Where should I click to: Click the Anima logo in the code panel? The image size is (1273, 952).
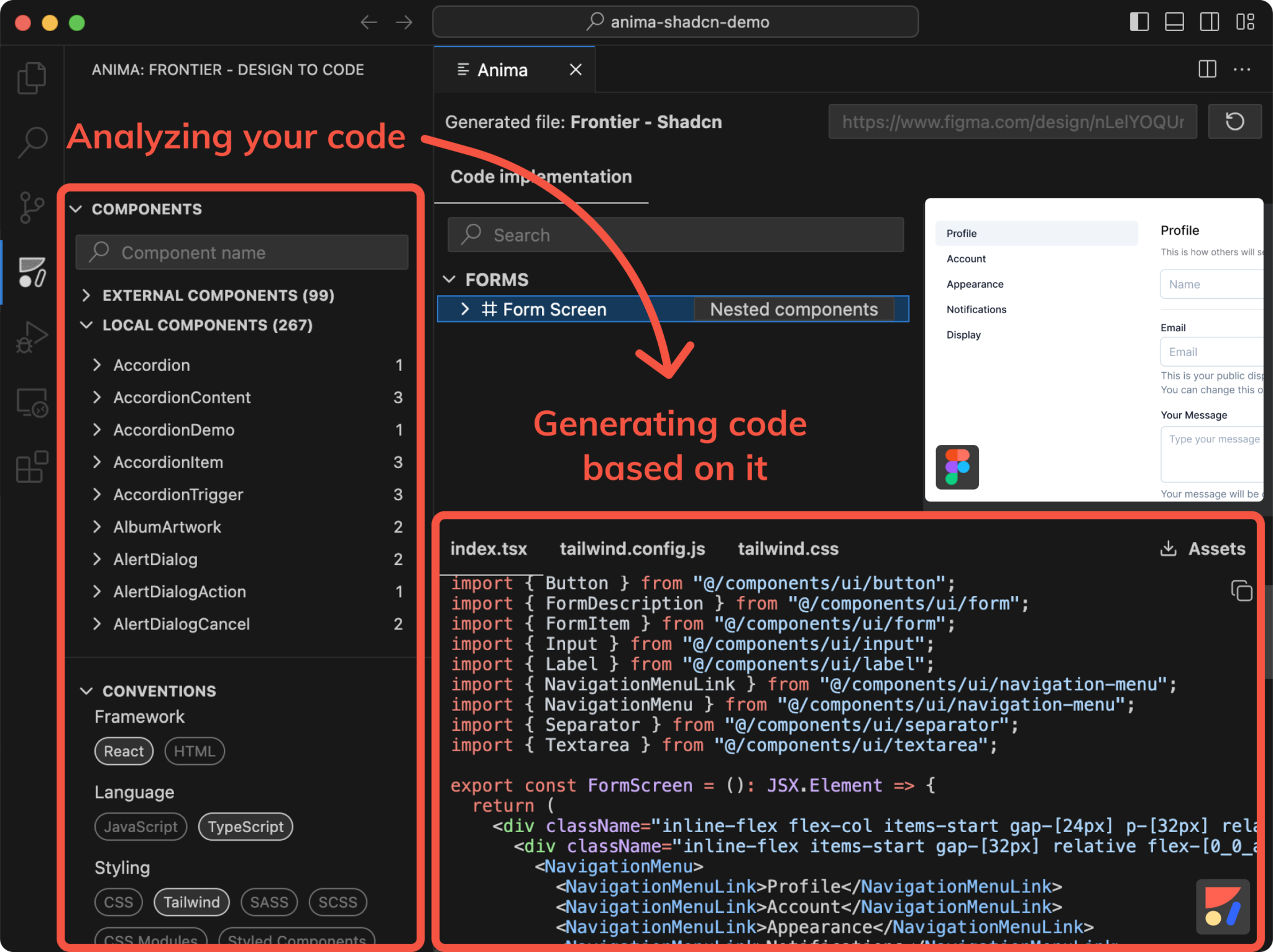tap(1222, 907)
